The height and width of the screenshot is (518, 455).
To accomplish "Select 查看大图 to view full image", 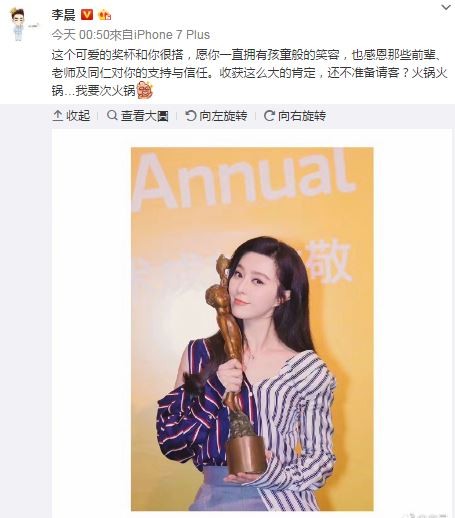I will point(138,116).
